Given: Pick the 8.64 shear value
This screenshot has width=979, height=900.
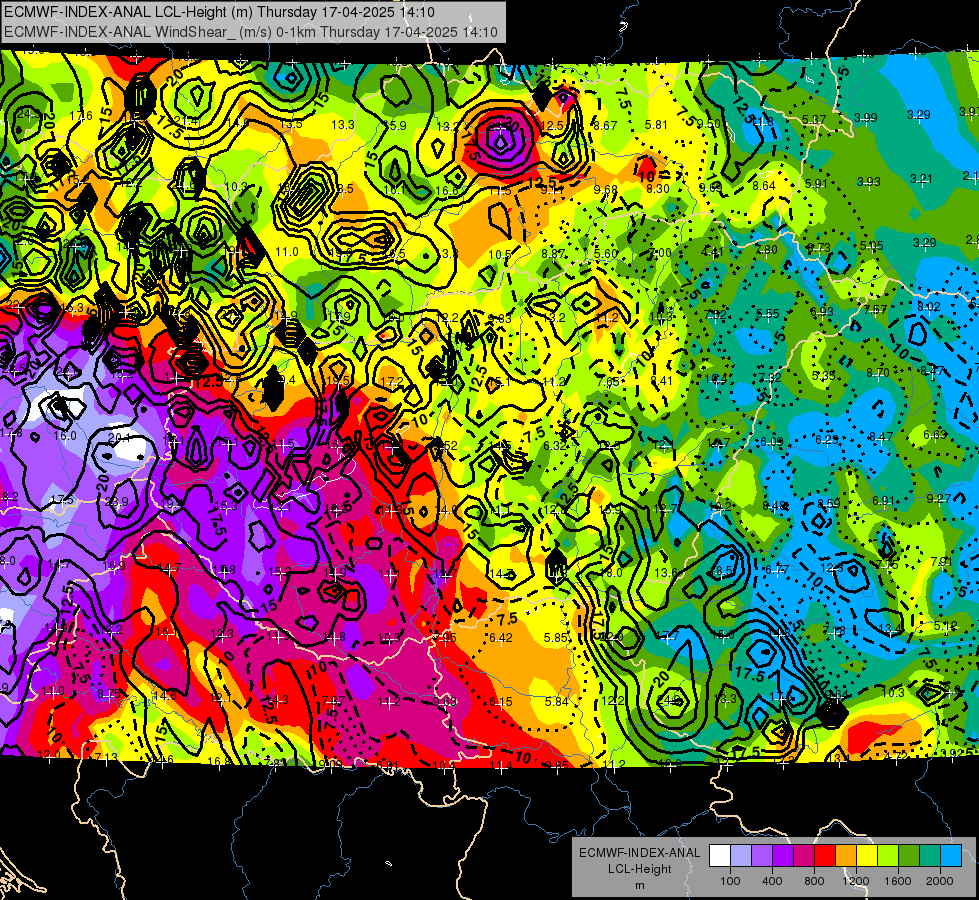Looking at the screenshot, I should [764, 185].
